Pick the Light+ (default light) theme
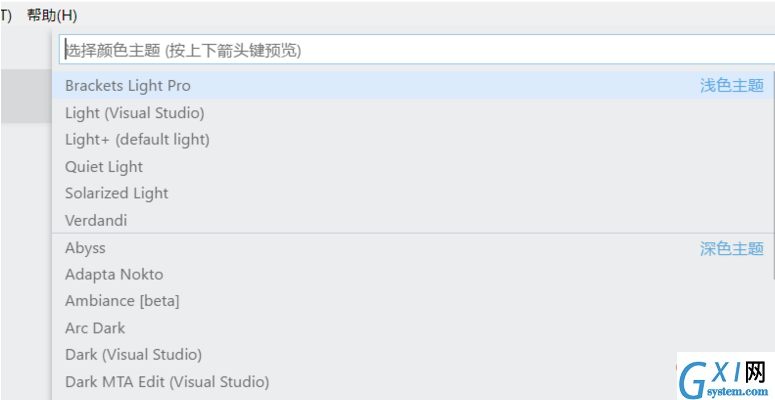This screenshot has width=775, height=400. [x=137, y=139]
